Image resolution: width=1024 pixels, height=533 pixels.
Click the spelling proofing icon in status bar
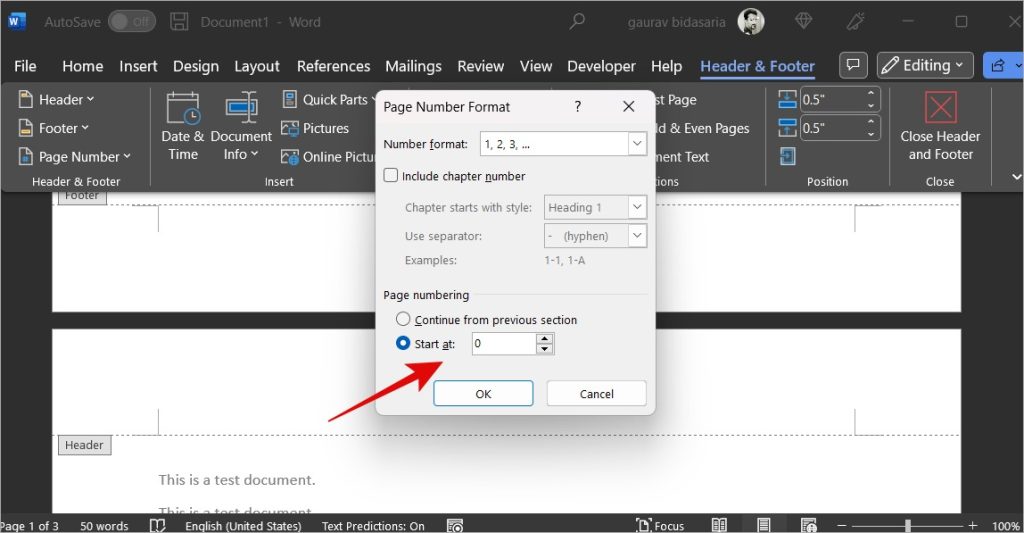tap(157, 525)
